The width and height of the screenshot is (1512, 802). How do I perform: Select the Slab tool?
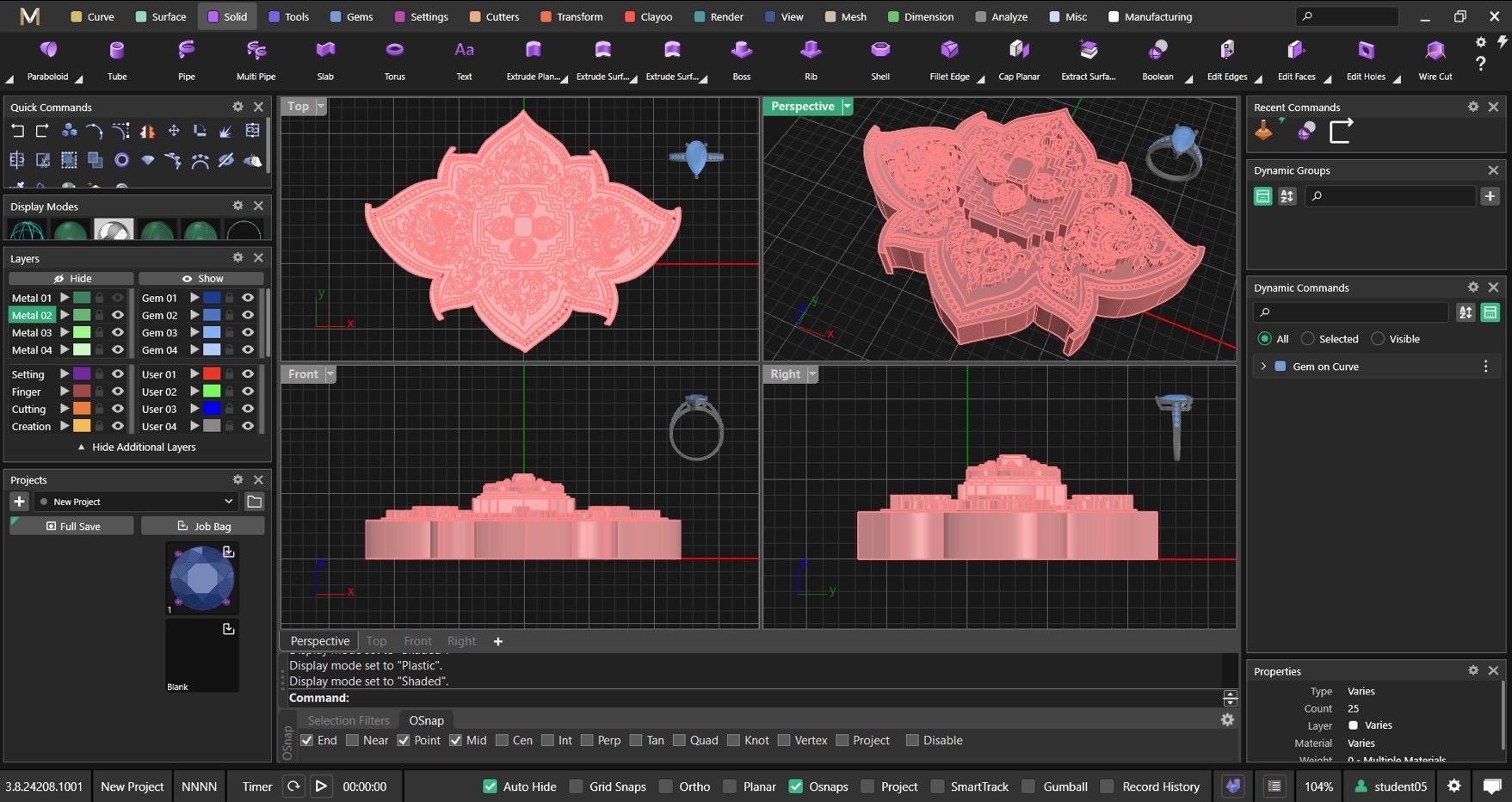325,59
